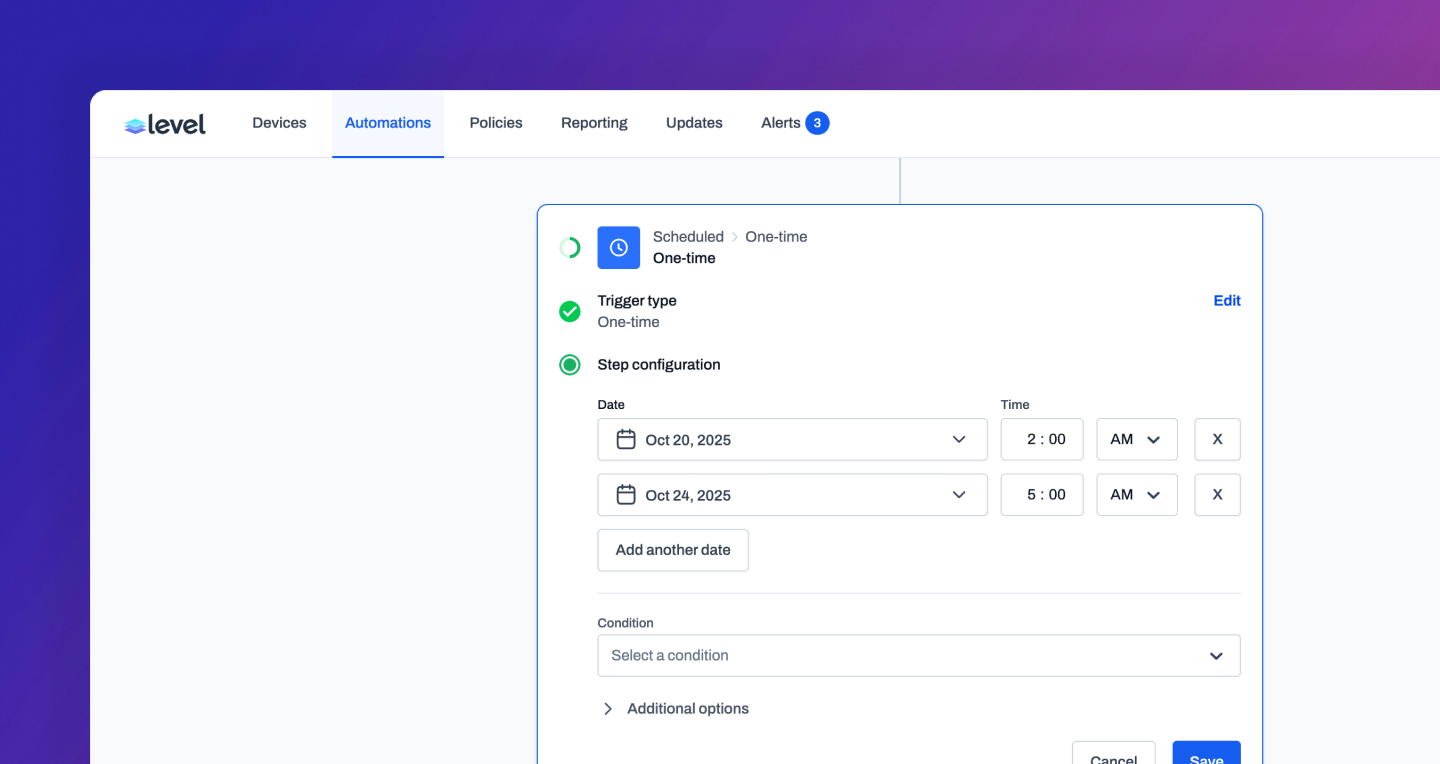Click Add another date button
This screenshot has width=1440, height=764.
[x=673, y=550]
